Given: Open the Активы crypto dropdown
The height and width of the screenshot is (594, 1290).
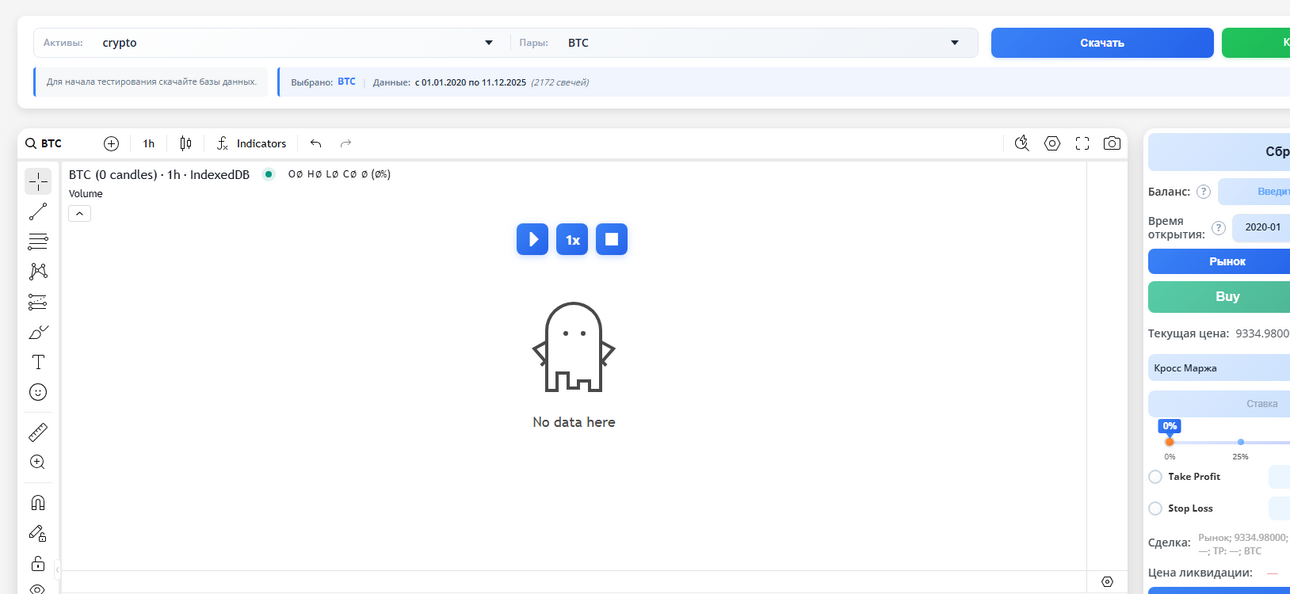Looking at the screenshot, I should point(271,43).
